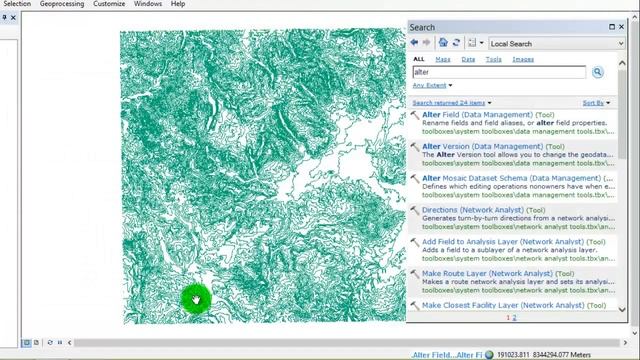The image size is (640, 360).
Task: Click hammer icon beside Add Field to Analysis Layer
Action: coord(415,242)
